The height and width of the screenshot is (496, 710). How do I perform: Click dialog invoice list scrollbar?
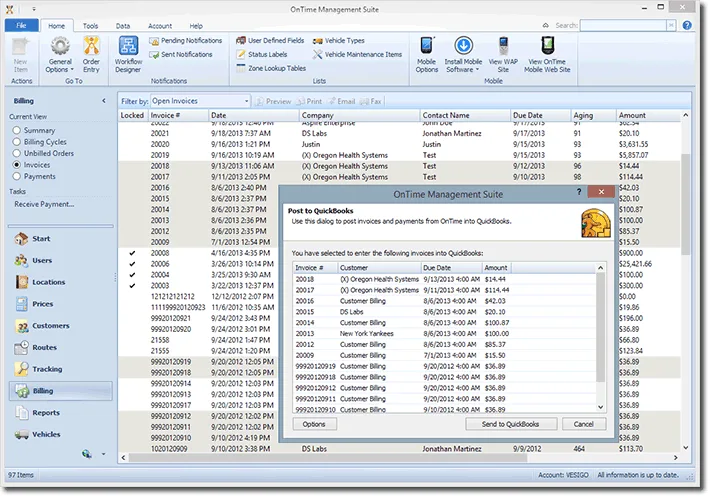[600, 327]
